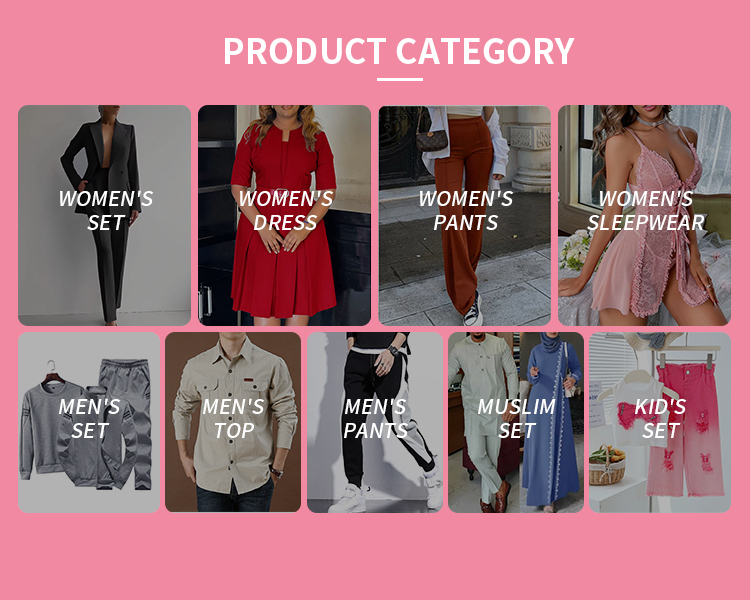Browse the Kid's Set category
Screen dimensions: 750x600
pos(660,422)
